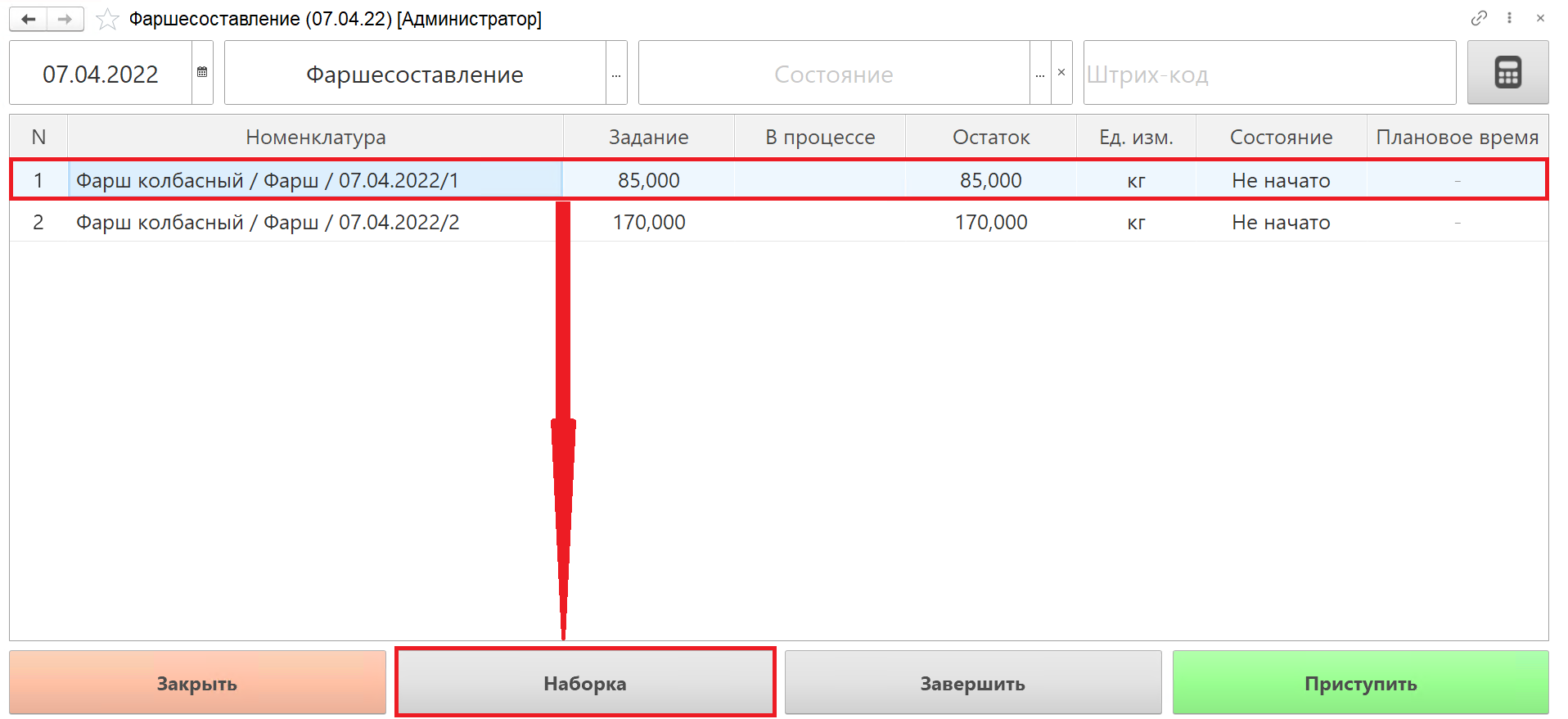Click the forward navigation arrow
1568x719 pixels.
coord(65,19)
